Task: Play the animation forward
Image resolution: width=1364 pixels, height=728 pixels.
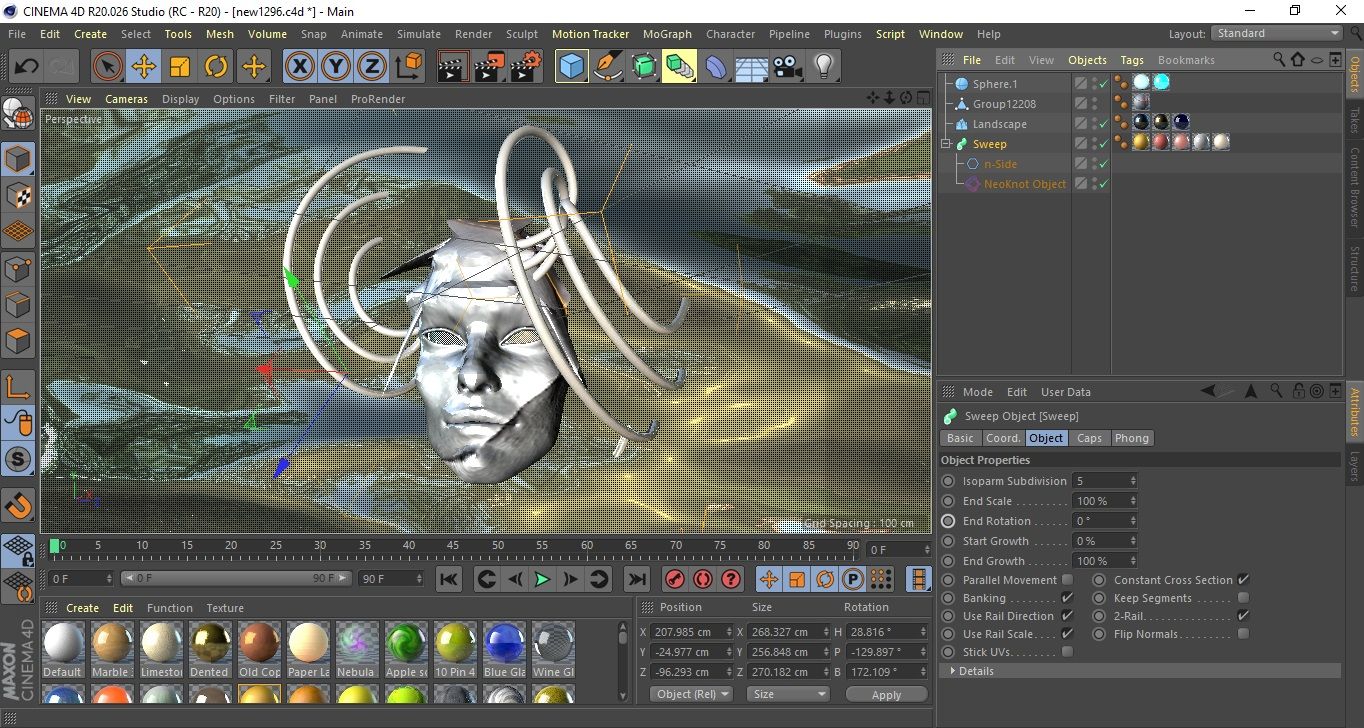Action: point(542,579)
